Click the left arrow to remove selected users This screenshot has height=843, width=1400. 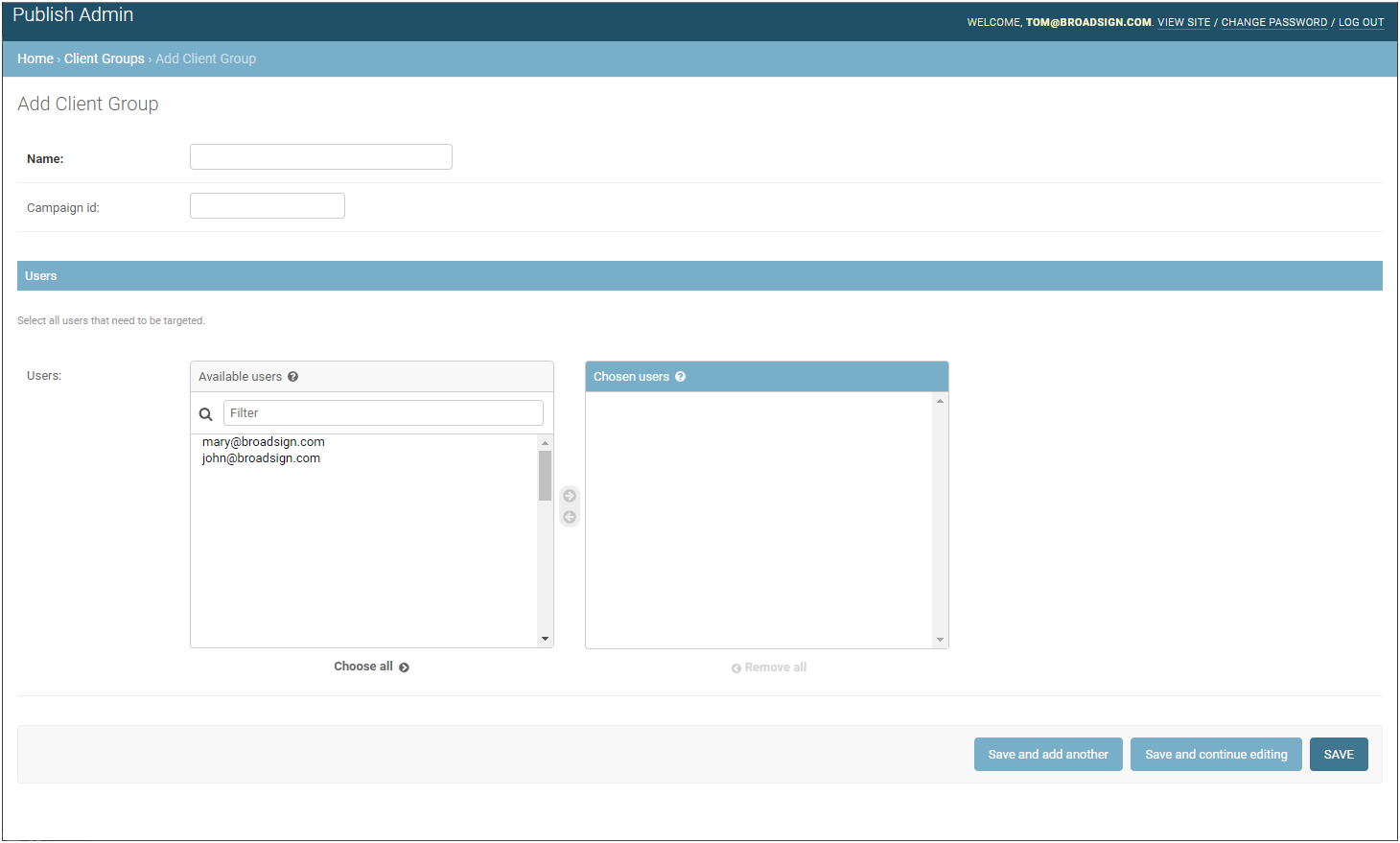click(570, 517)
